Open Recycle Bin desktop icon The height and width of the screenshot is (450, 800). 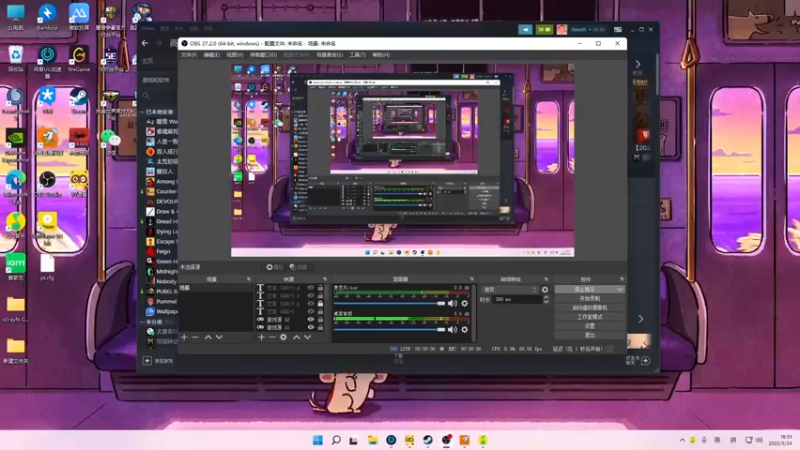pos(15,59)
